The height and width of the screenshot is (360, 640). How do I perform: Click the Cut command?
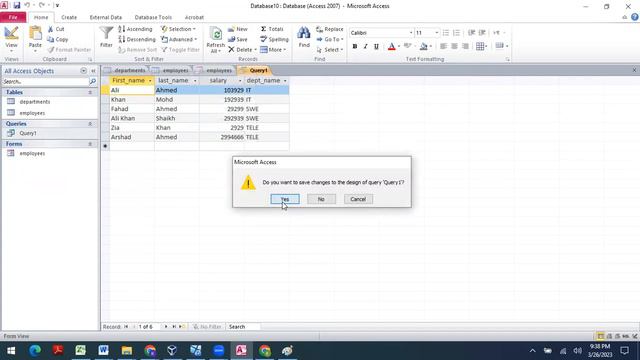56,29
